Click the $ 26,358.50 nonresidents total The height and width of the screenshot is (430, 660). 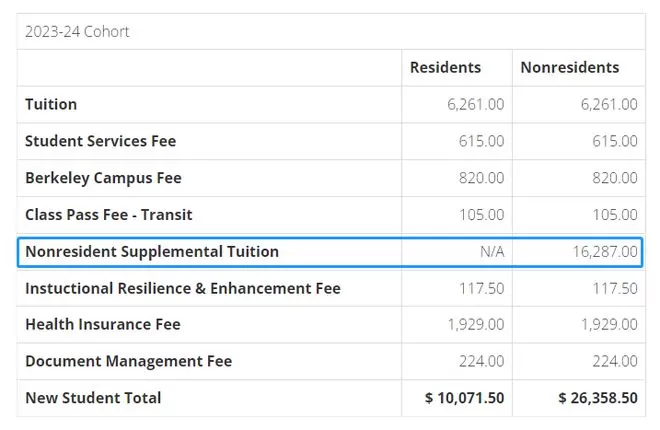tap(598, 398)
